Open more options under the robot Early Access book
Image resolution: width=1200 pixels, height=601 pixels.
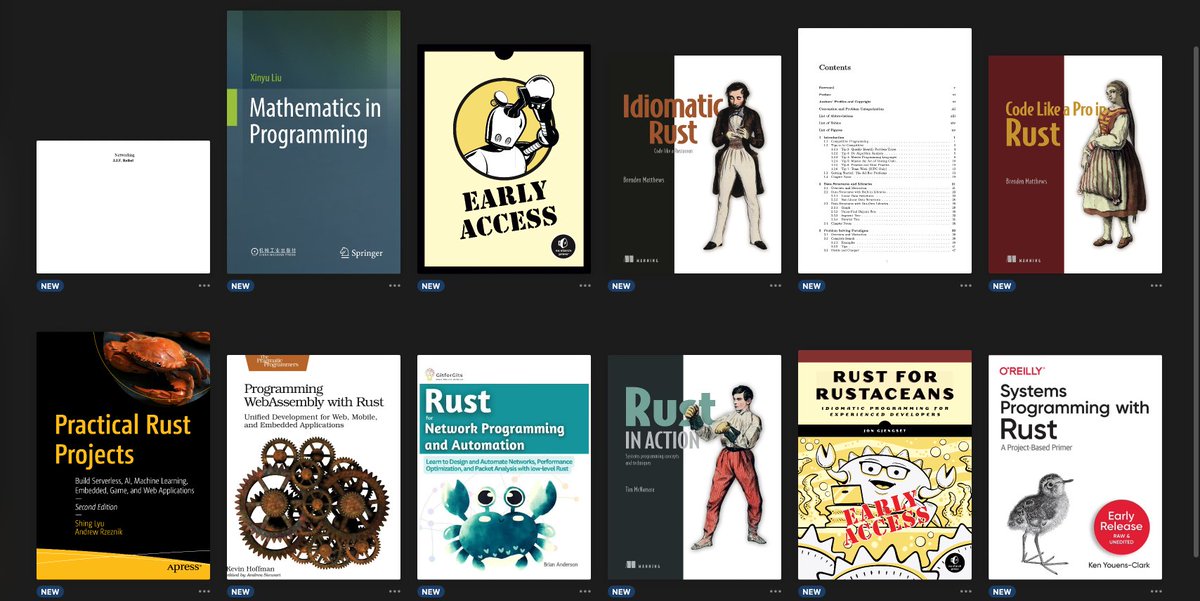(x=584, y=286)
